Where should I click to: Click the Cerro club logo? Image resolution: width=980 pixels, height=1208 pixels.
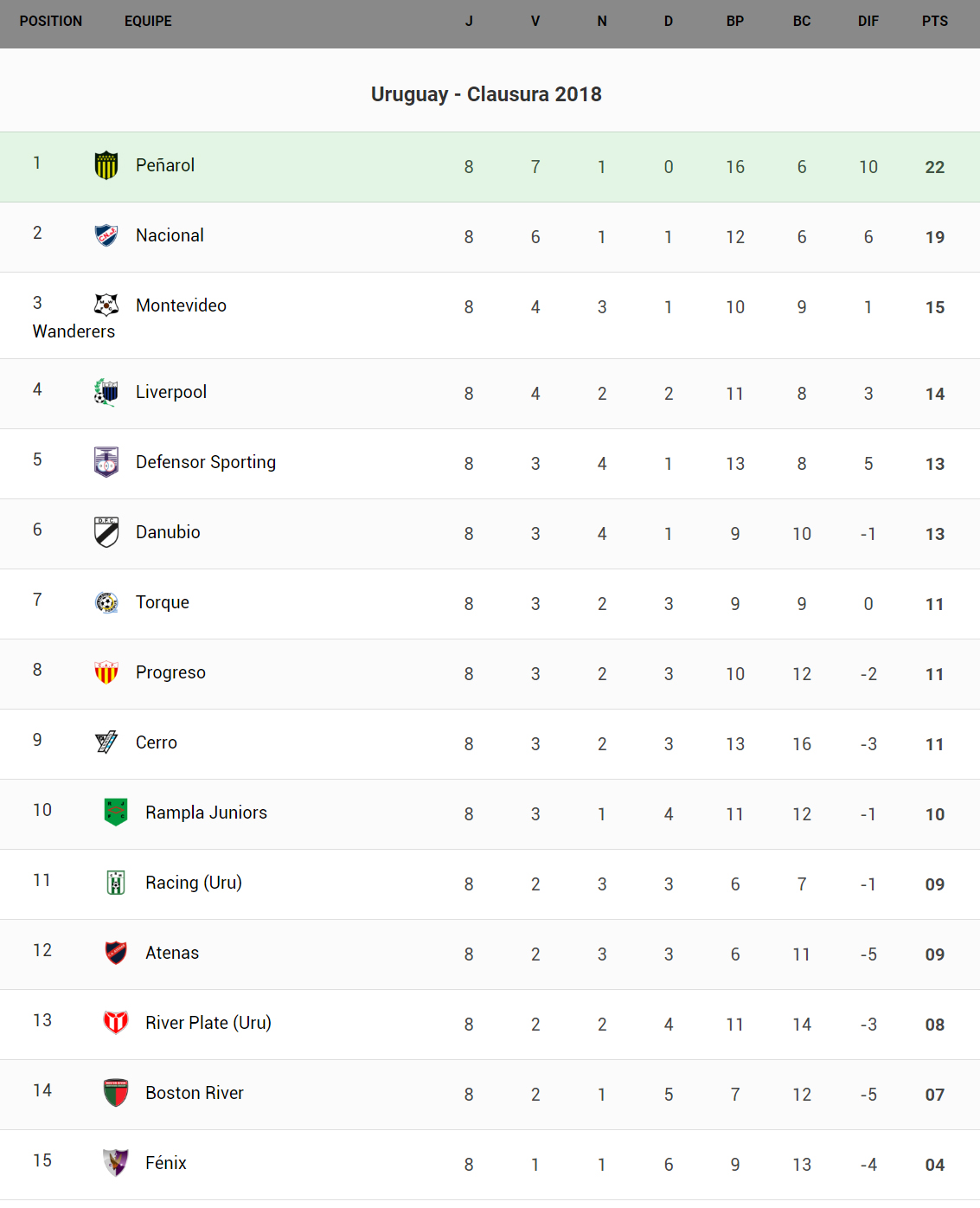click(106, 742)
